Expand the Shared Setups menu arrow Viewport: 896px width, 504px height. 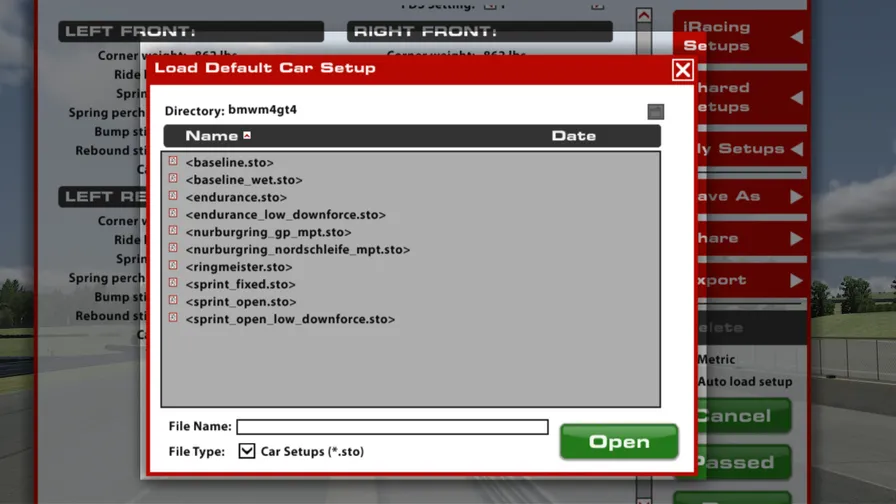click(797, 98)
